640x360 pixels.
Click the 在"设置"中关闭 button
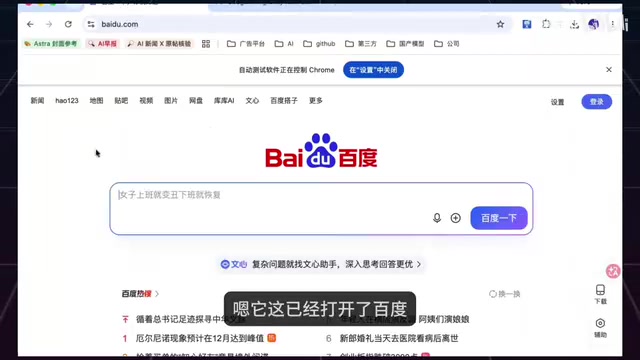coord(373,70)
